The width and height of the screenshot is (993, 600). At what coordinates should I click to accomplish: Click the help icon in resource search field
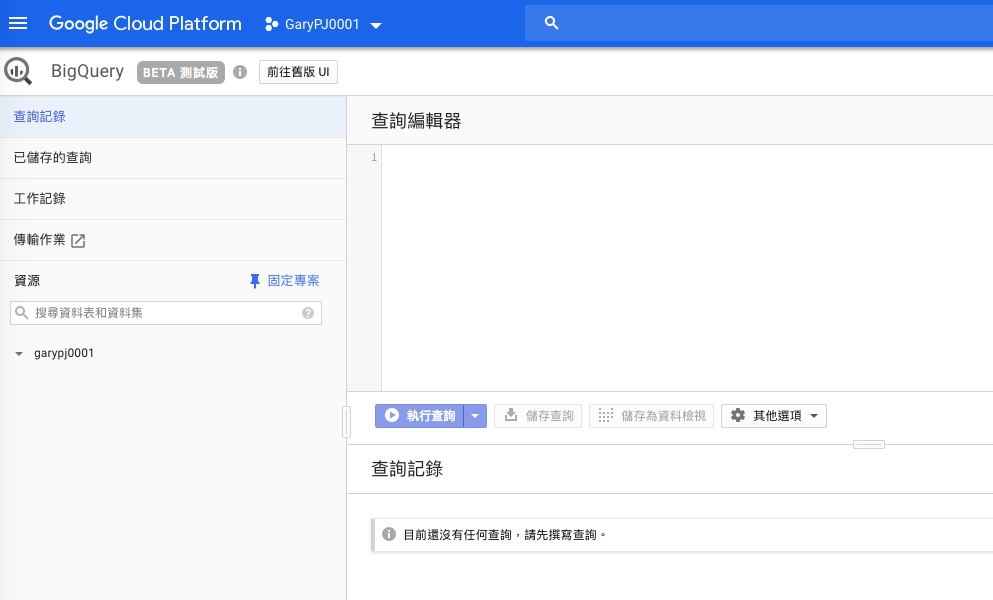pyautogui.click(x=308, y=313)
